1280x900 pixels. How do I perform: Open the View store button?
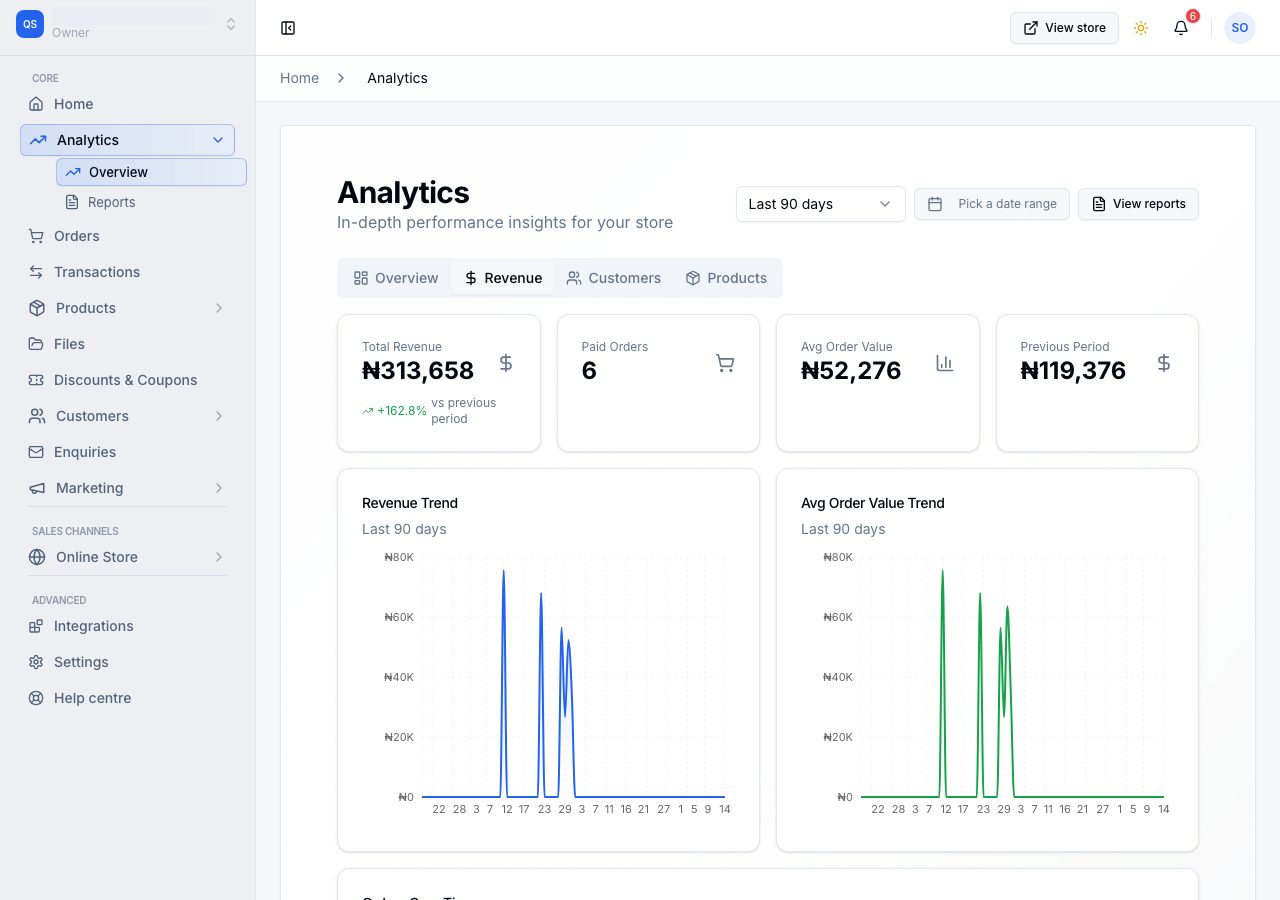1064,28
